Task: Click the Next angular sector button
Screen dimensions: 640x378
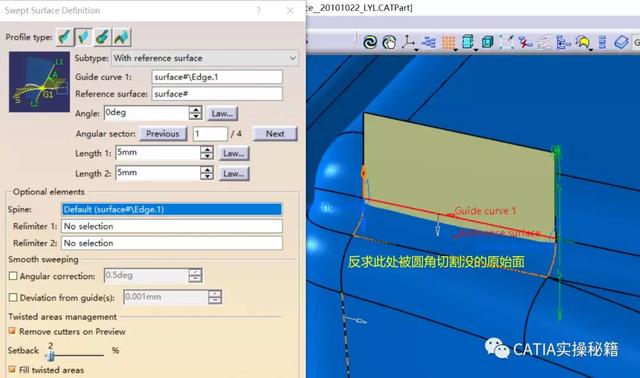Action: pyautogui.click(x=275, y=134)
